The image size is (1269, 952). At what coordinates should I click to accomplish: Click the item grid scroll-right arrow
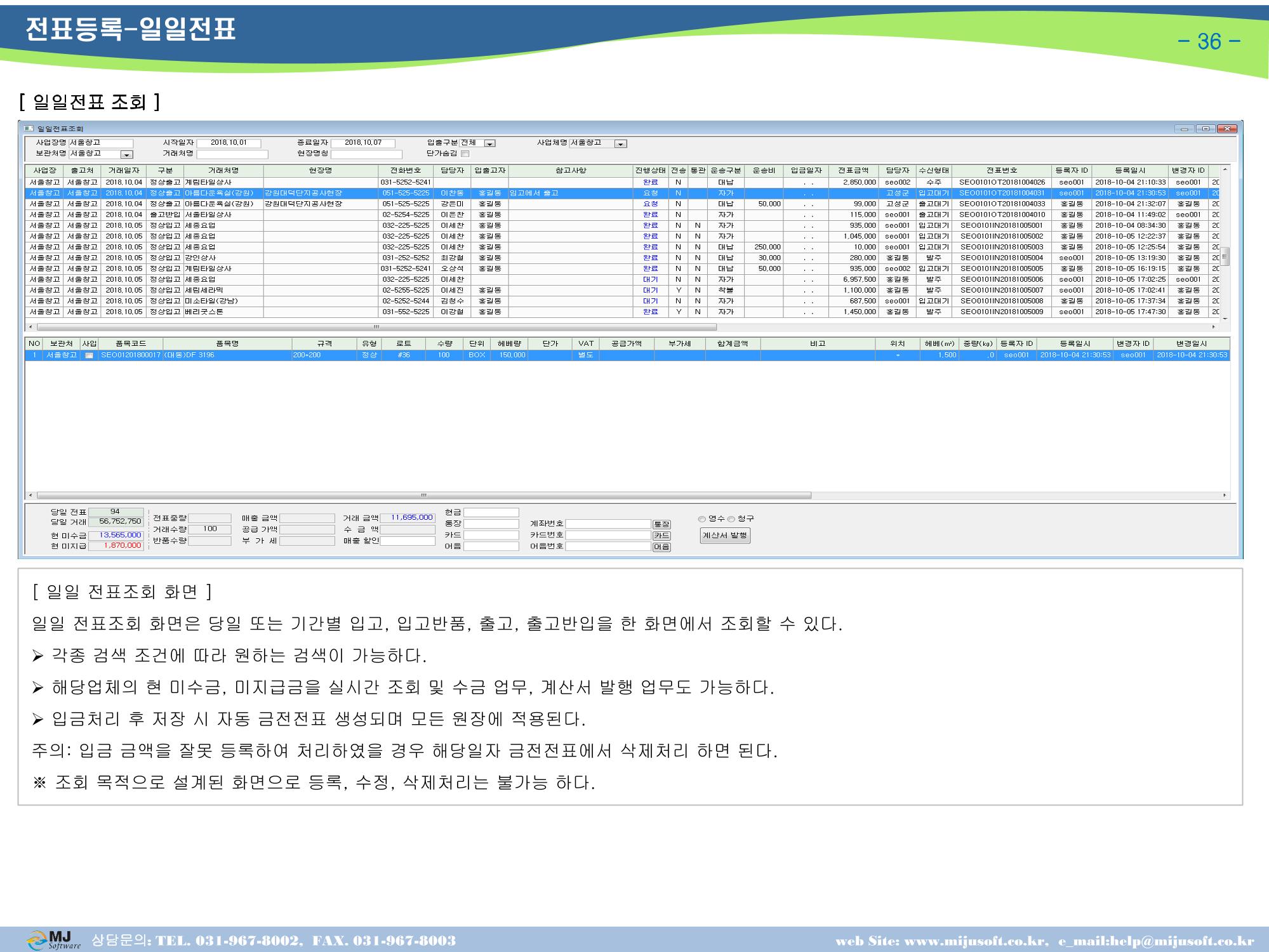(x=1225, y=496)
